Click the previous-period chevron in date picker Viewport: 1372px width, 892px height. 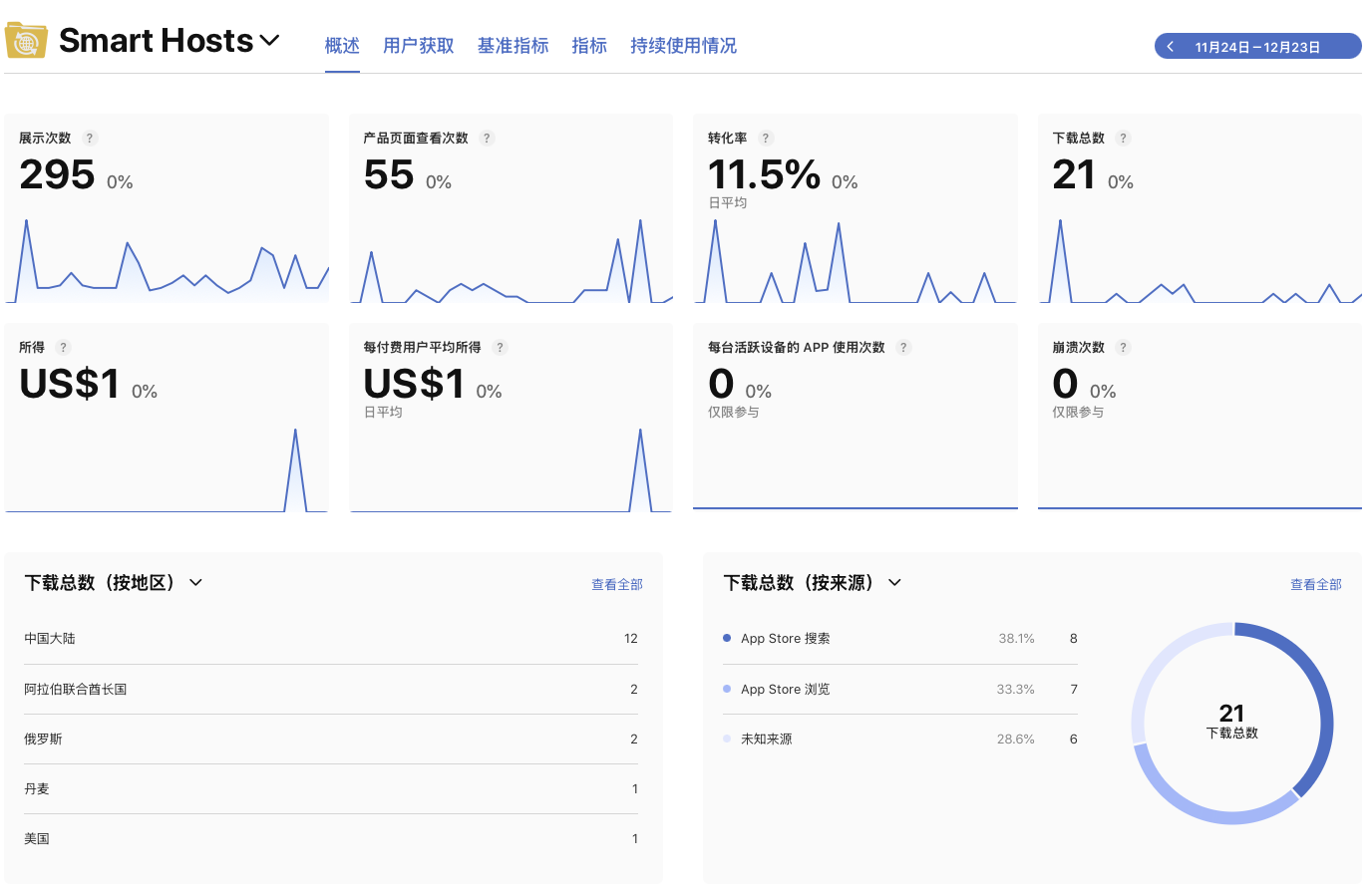tap(1169, 45)
